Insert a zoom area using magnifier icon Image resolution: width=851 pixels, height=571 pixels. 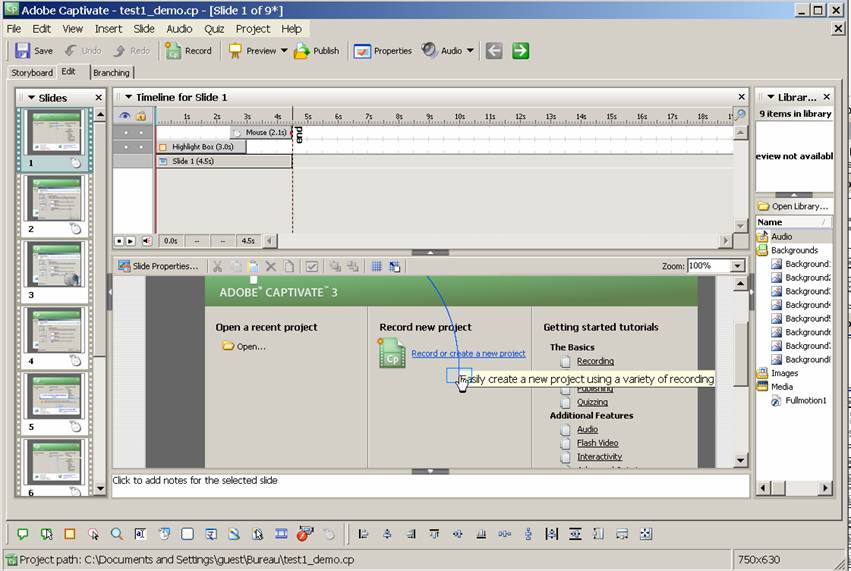coord(117,534)
